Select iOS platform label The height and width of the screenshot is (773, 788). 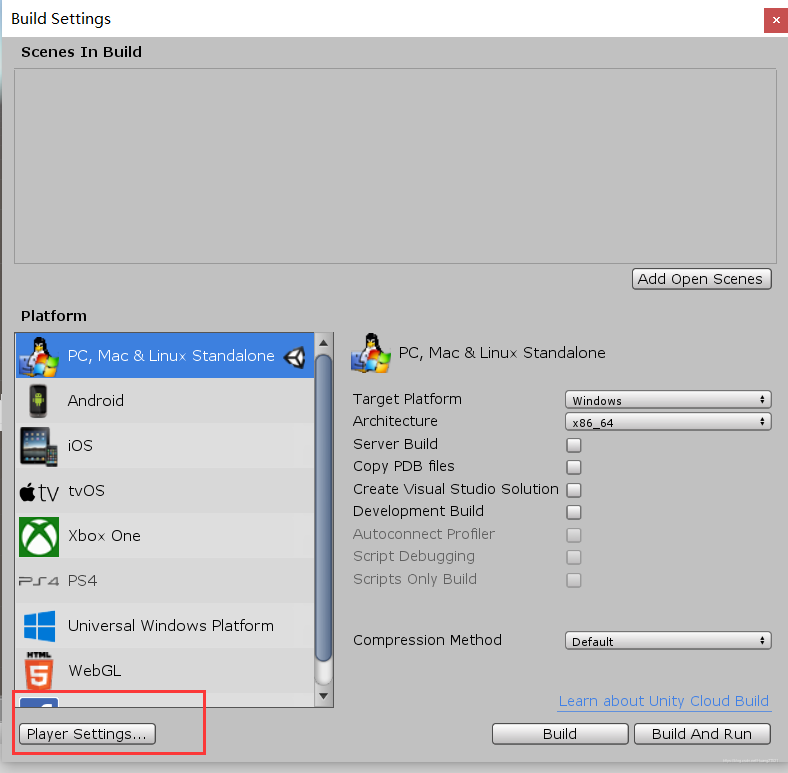pyautogui.click(x=80, y=446)
